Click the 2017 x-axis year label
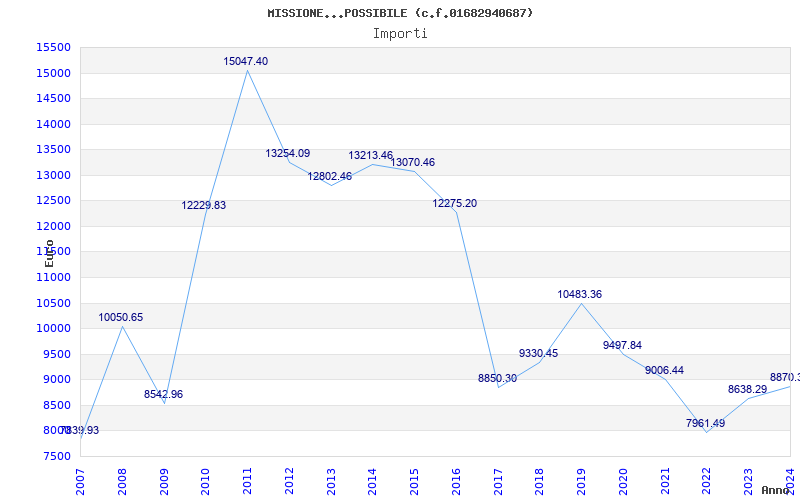 click(x=498, y=482)
